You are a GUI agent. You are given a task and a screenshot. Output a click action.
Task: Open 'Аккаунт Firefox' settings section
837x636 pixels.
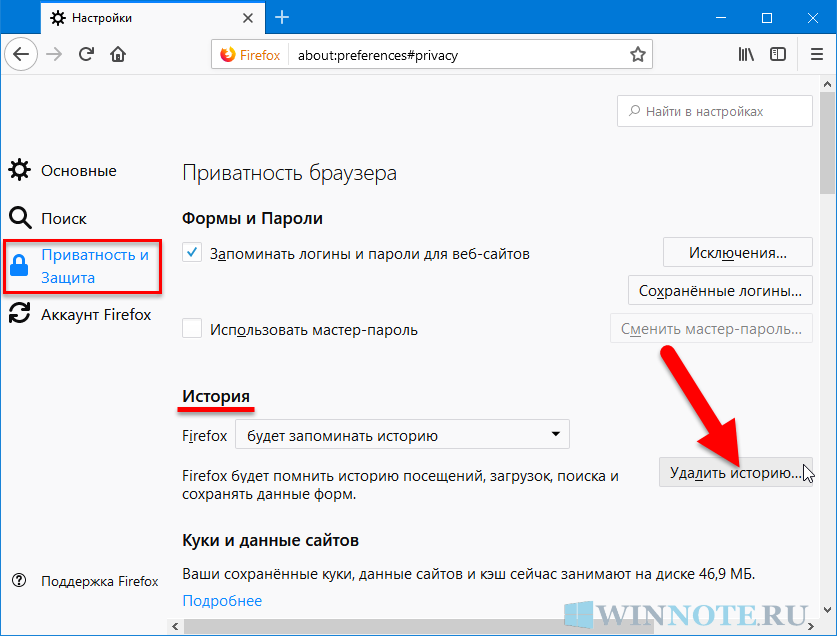(95, 314)
